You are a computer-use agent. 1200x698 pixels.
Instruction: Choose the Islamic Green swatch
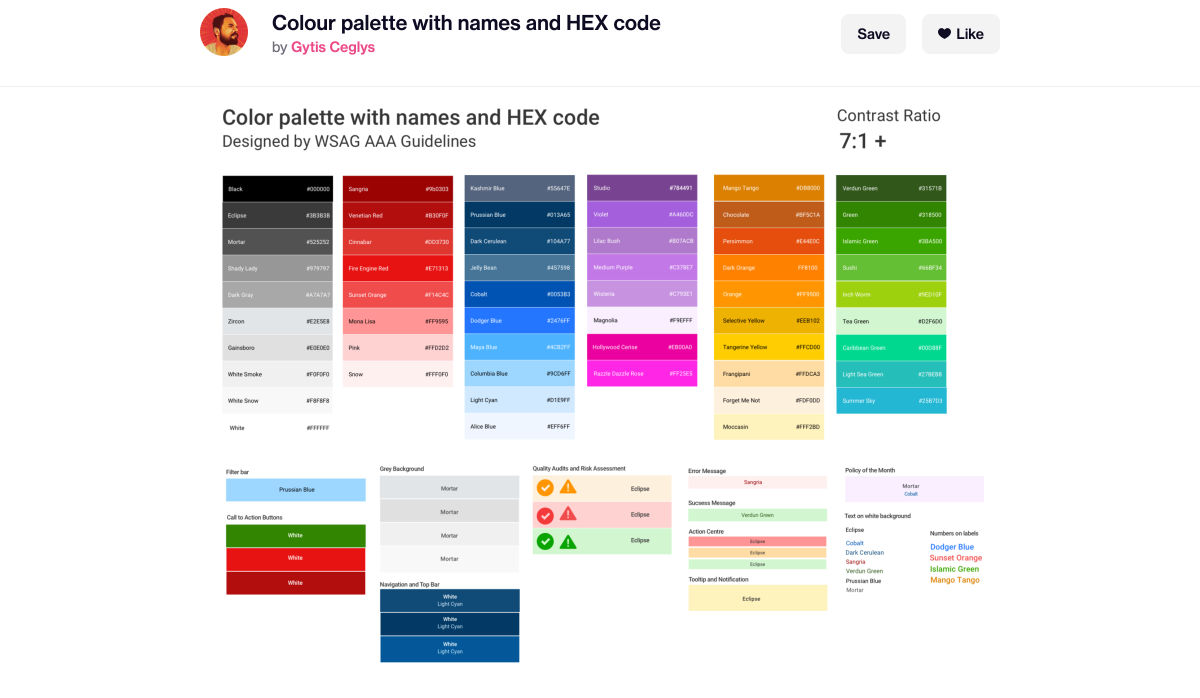[x=891, y=241]
